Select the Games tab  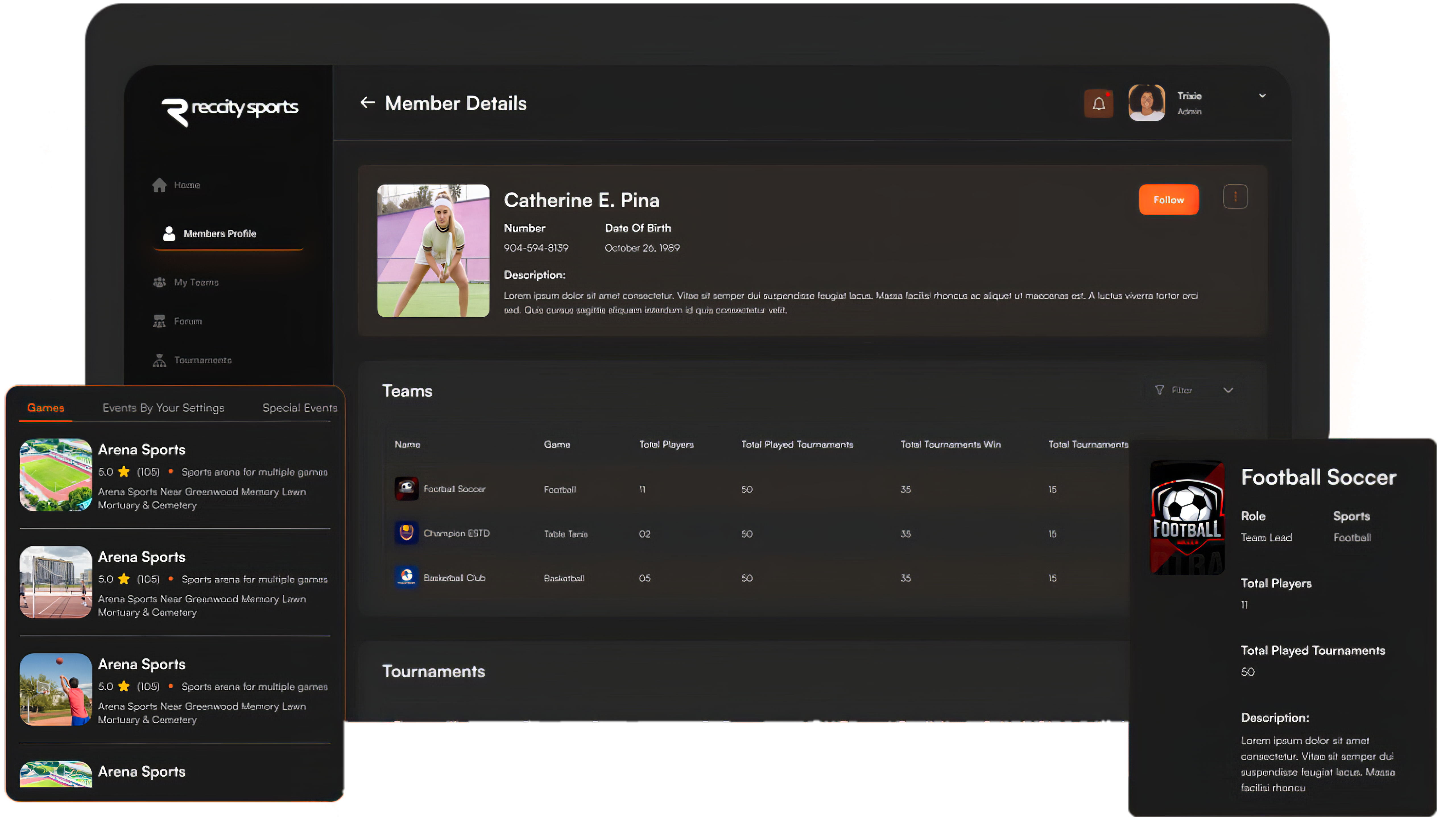tap(46, 408)
